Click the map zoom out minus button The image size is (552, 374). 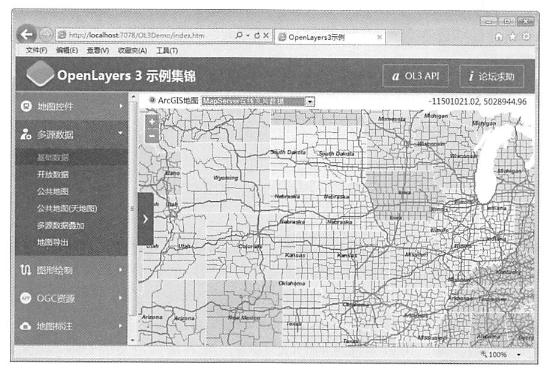pos(152,136)
